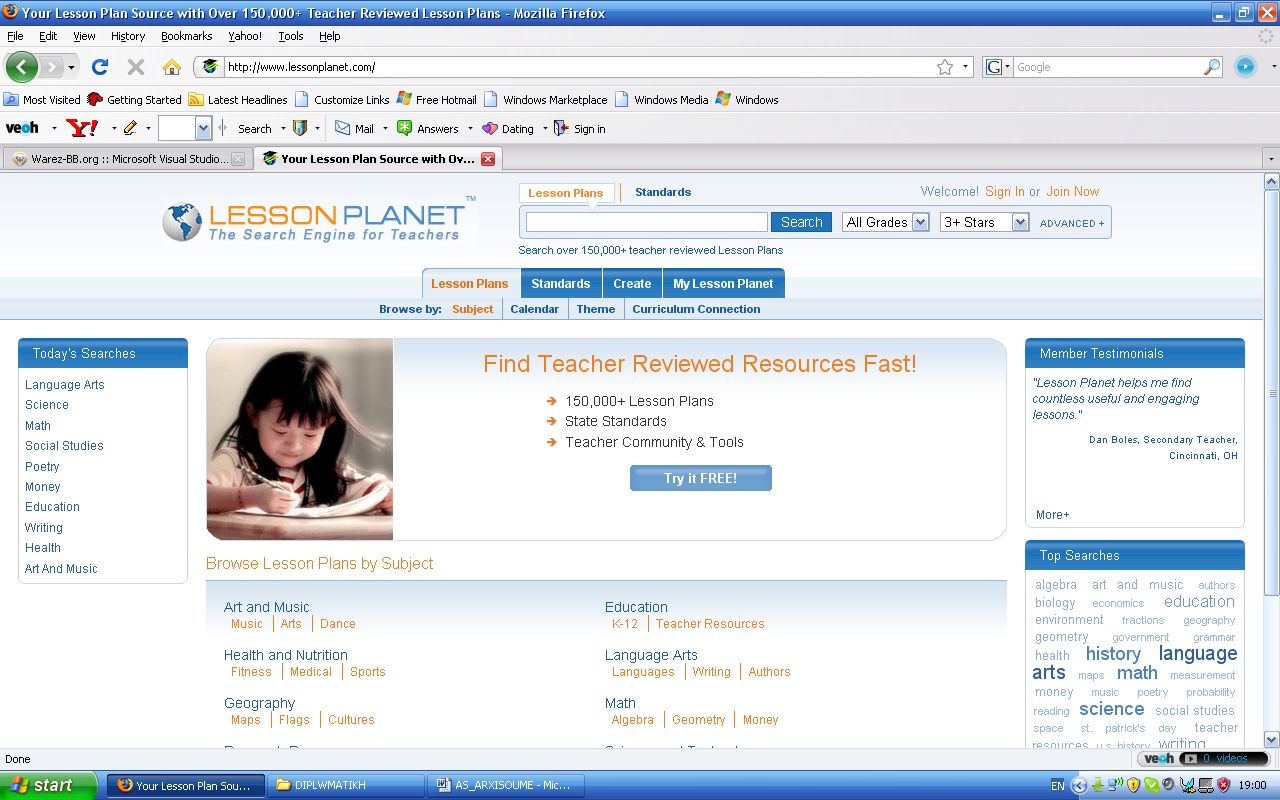Switch to DIPLWMATIKH taskbar window
Viewport: 1280px width, 800px height.
click(345, 785)
